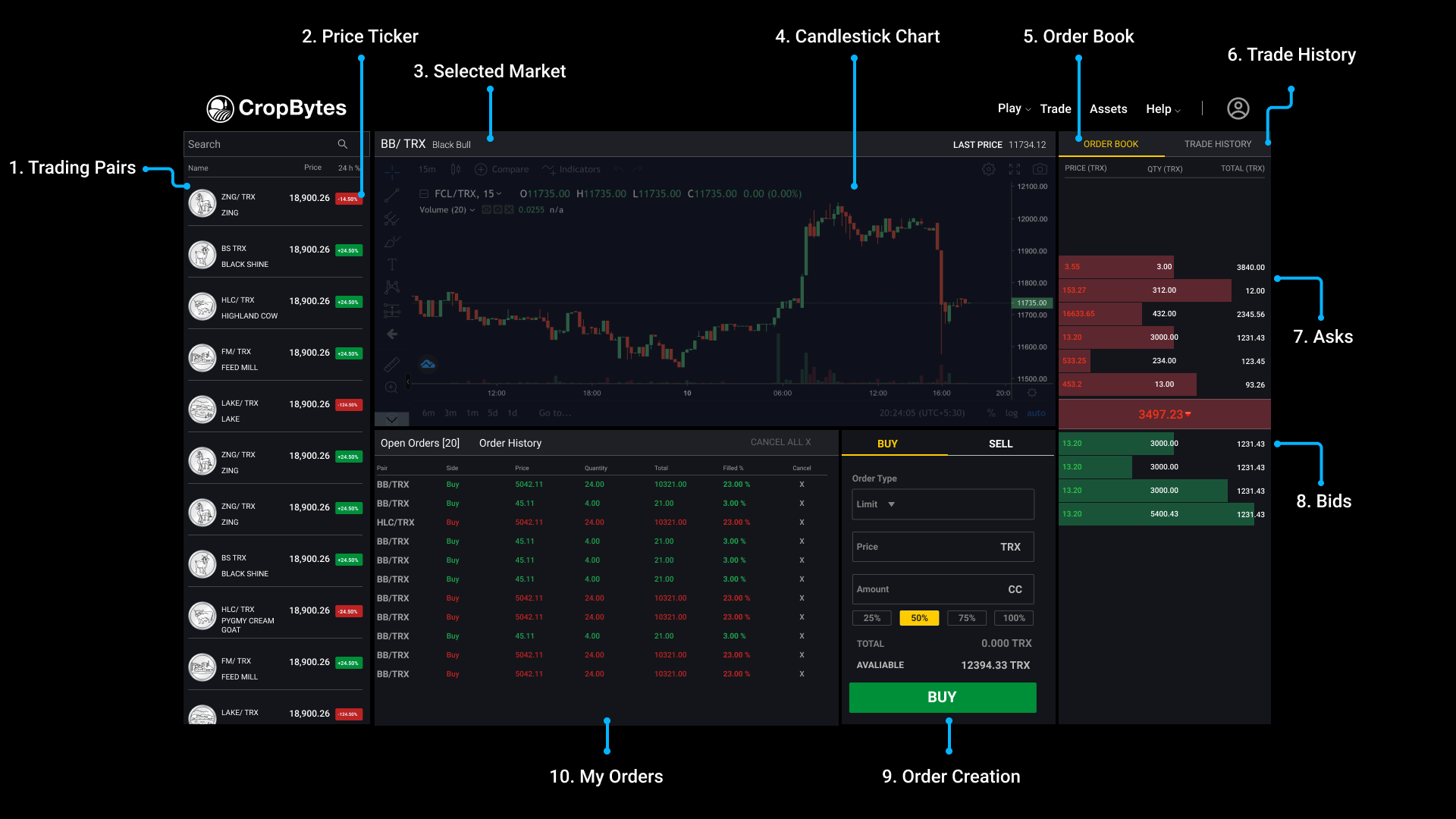This screenshot has height=819, width=1456.
Task: Select the 25% amount option
Action: click(871, 618)
